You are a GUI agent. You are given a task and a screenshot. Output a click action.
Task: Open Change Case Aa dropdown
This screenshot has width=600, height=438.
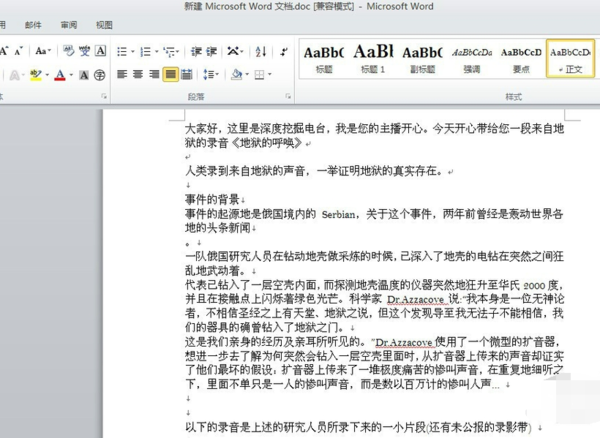(x=43, y=51)
